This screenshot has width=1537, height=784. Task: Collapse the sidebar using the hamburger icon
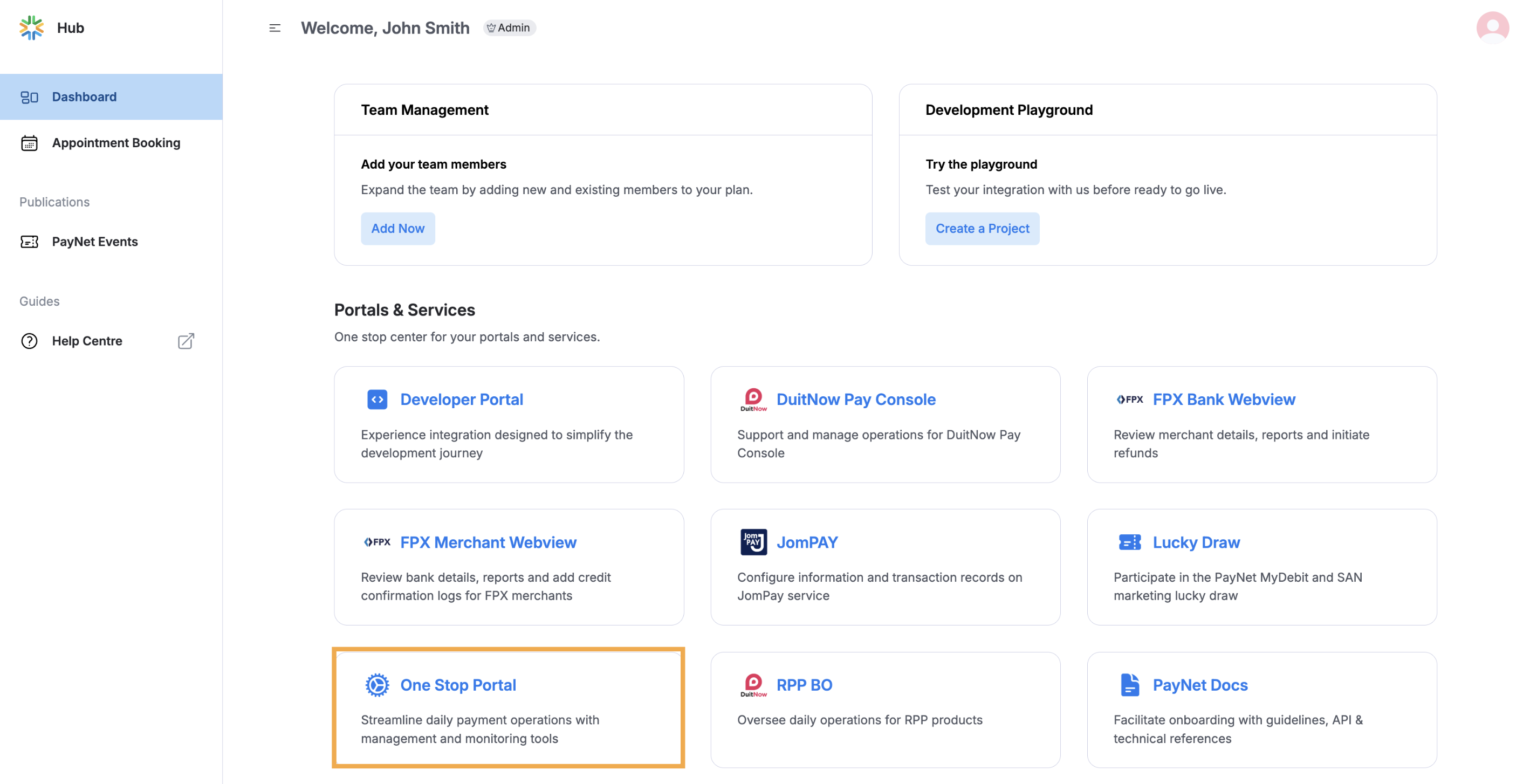click(275, 27)
